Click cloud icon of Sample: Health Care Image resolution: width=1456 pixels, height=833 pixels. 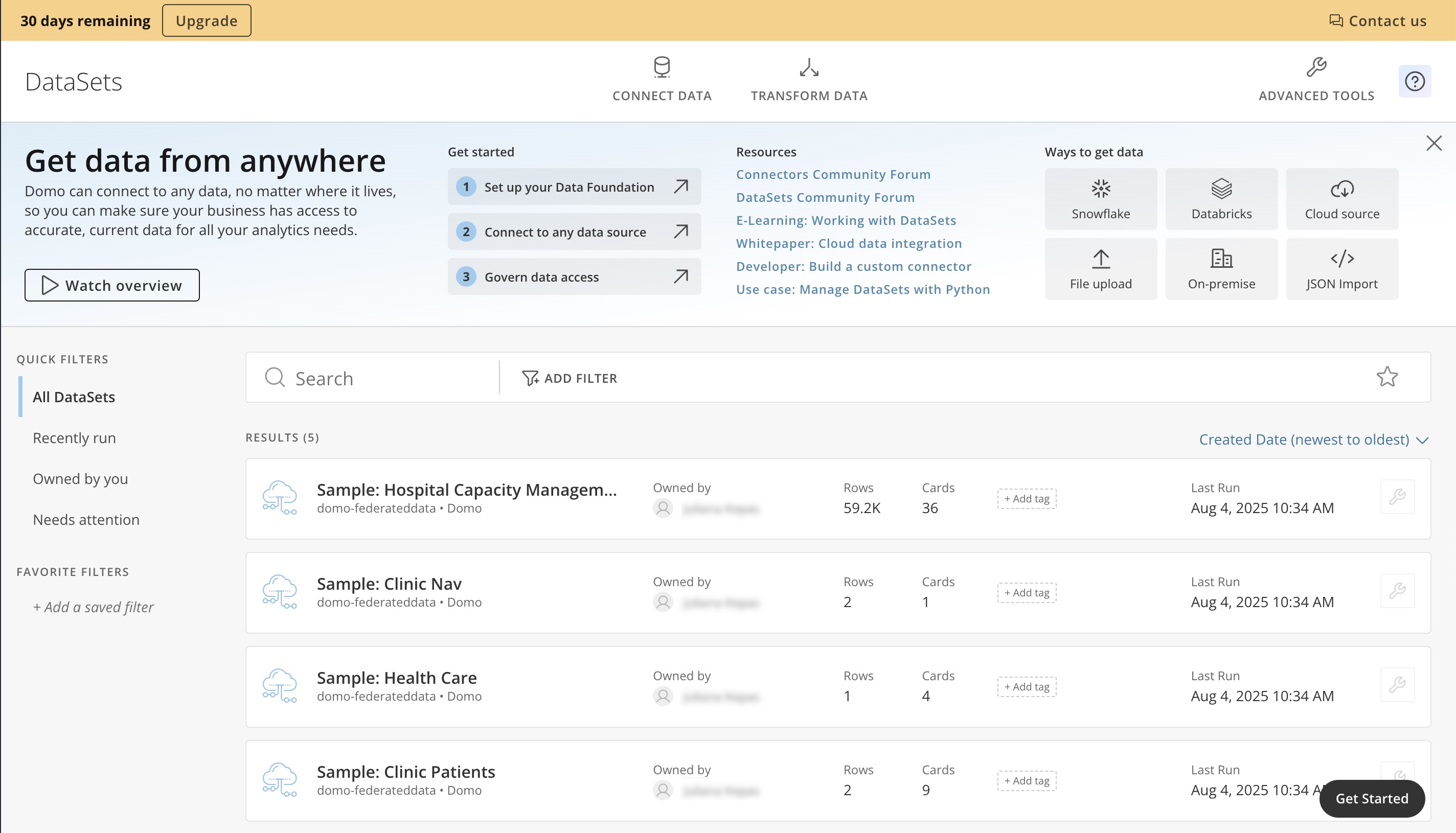click(x=279, y=686)
